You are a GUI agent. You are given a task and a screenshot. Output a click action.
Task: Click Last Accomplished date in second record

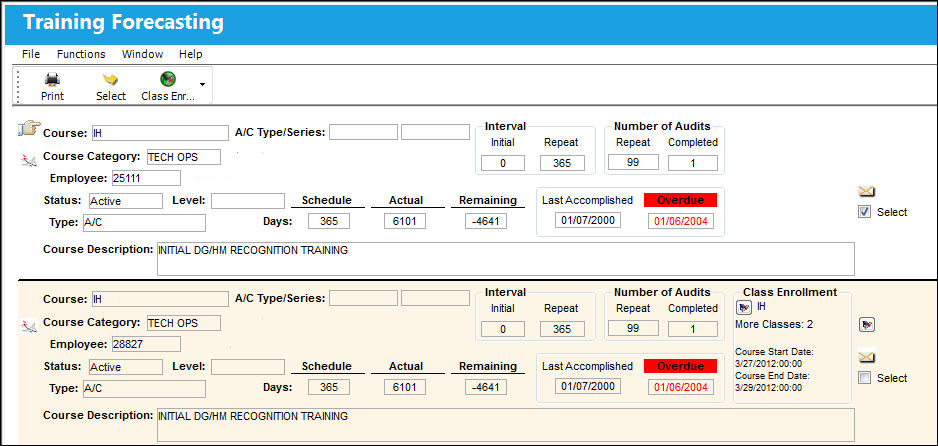coord(587,386)
